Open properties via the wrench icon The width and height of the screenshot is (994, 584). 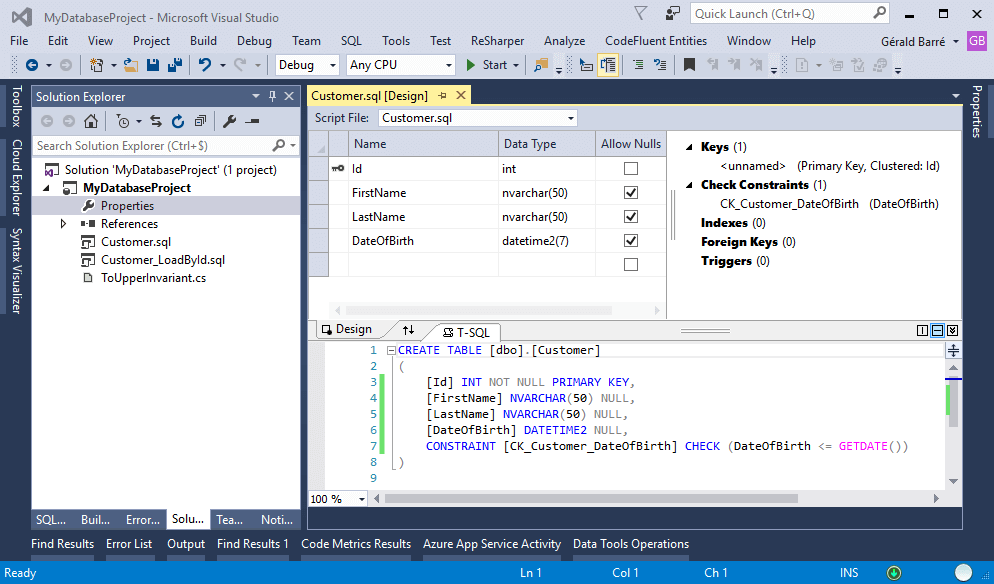click(229, 121)
